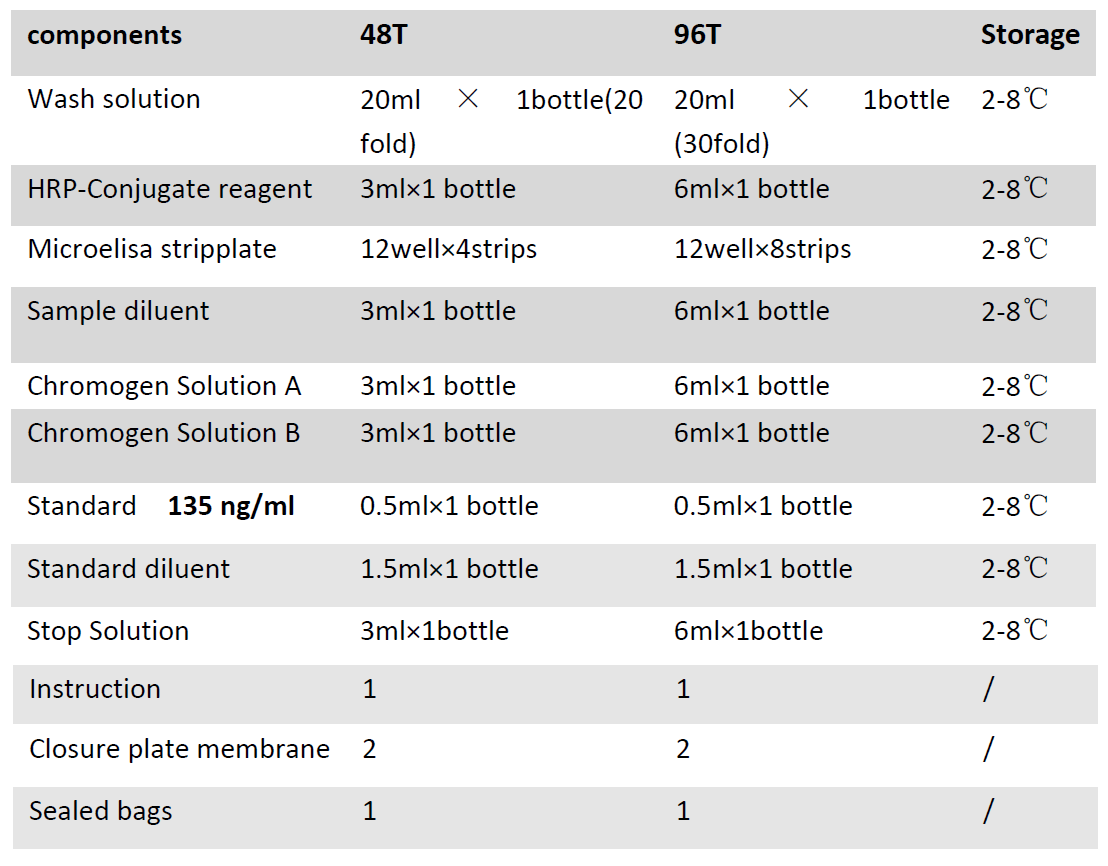
Task: Click the "Chromogen Solution A" label
Action: [164, 386]
